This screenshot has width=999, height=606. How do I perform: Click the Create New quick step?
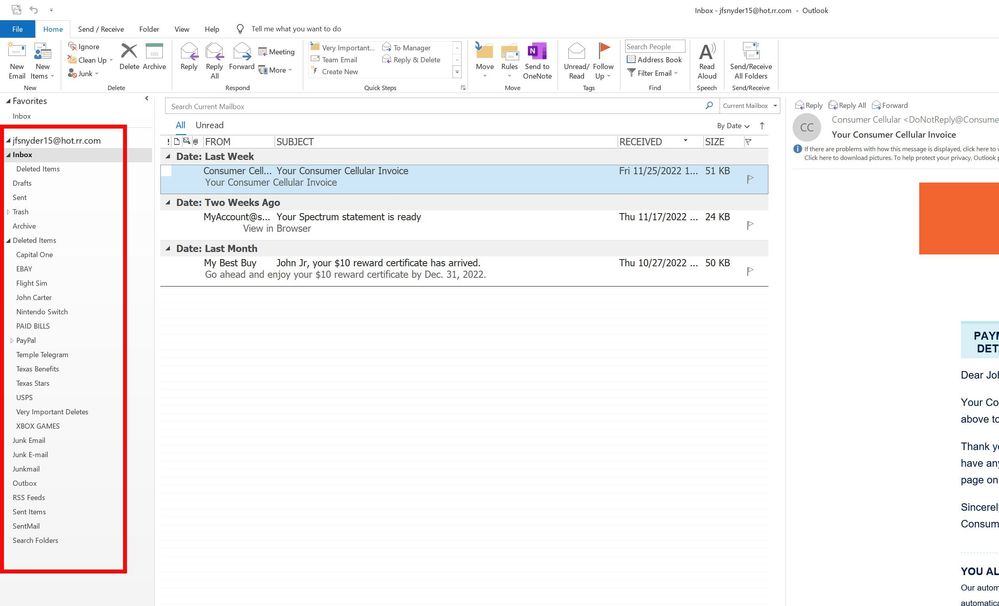click(x=334, y=71)
